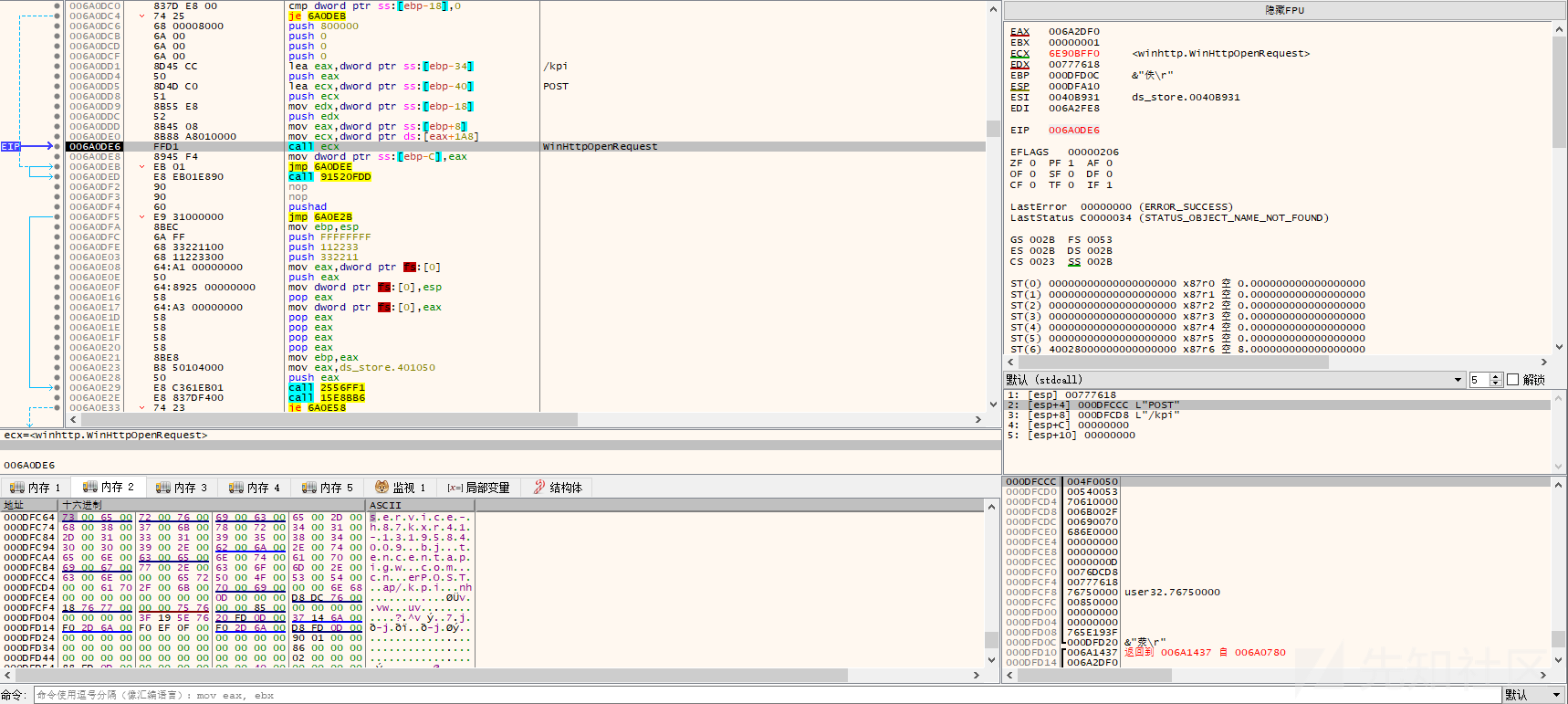Open the 内存 2 dump tab

(109, 487)
